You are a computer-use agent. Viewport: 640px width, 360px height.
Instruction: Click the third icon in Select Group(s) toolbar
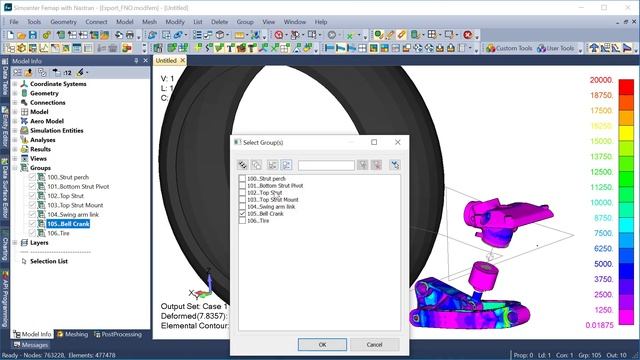(272, 165)
